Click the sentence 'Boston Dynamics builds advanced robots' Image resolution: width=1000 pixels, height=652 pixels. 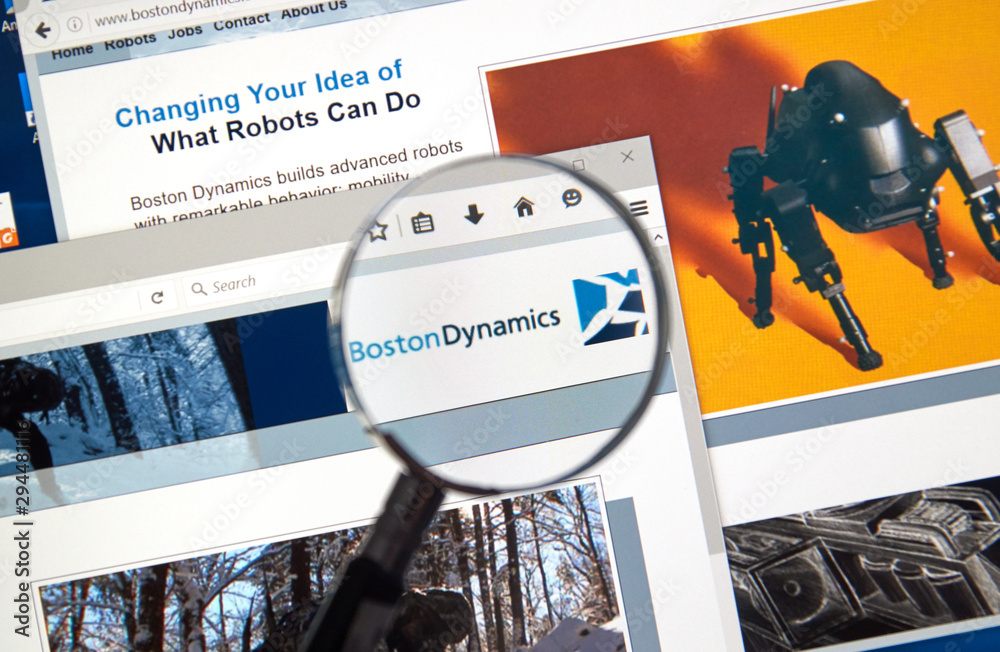[297, 174]
